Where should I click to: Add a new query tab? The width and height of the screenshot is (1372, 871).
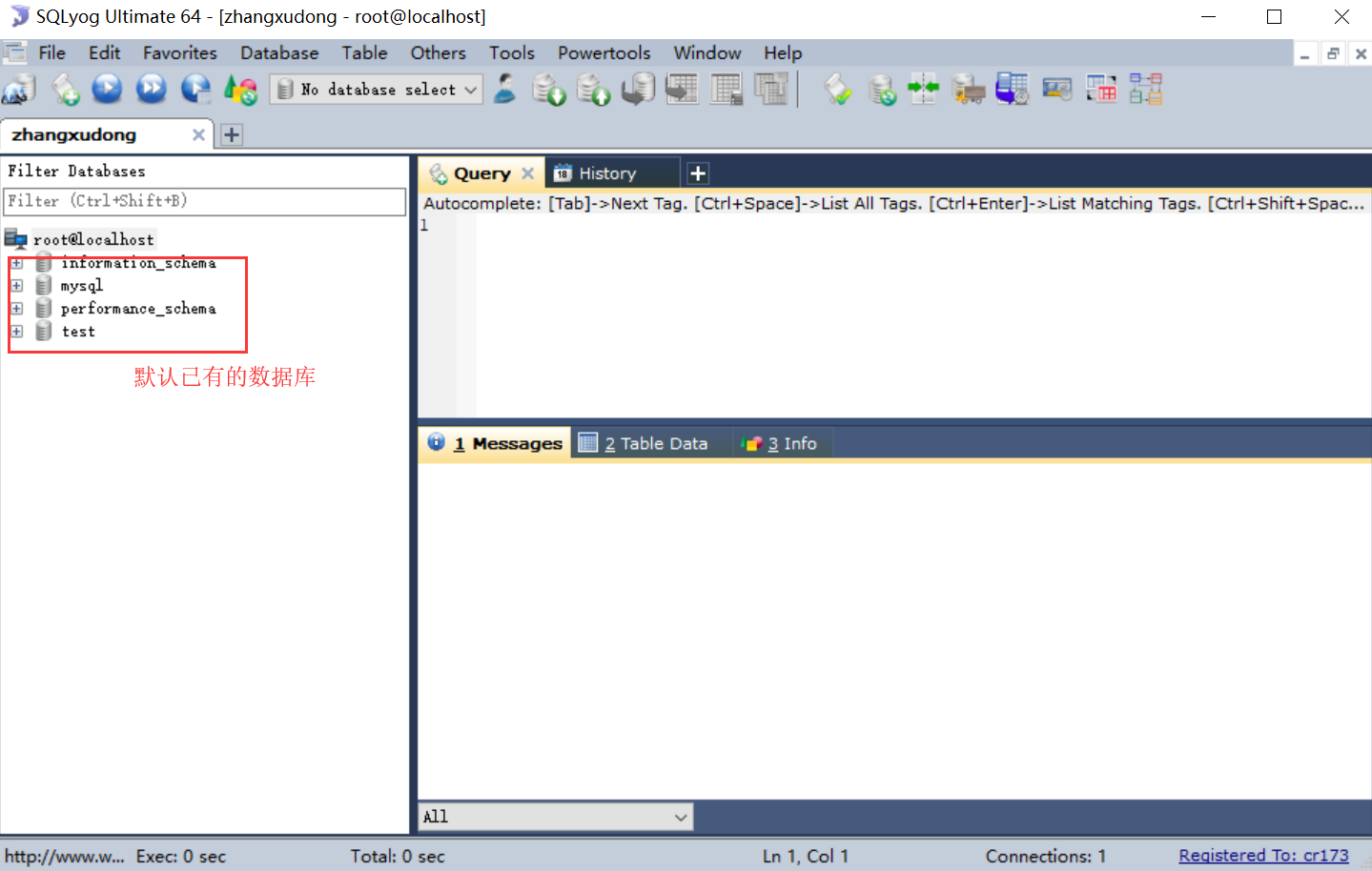tap(698, 172)
